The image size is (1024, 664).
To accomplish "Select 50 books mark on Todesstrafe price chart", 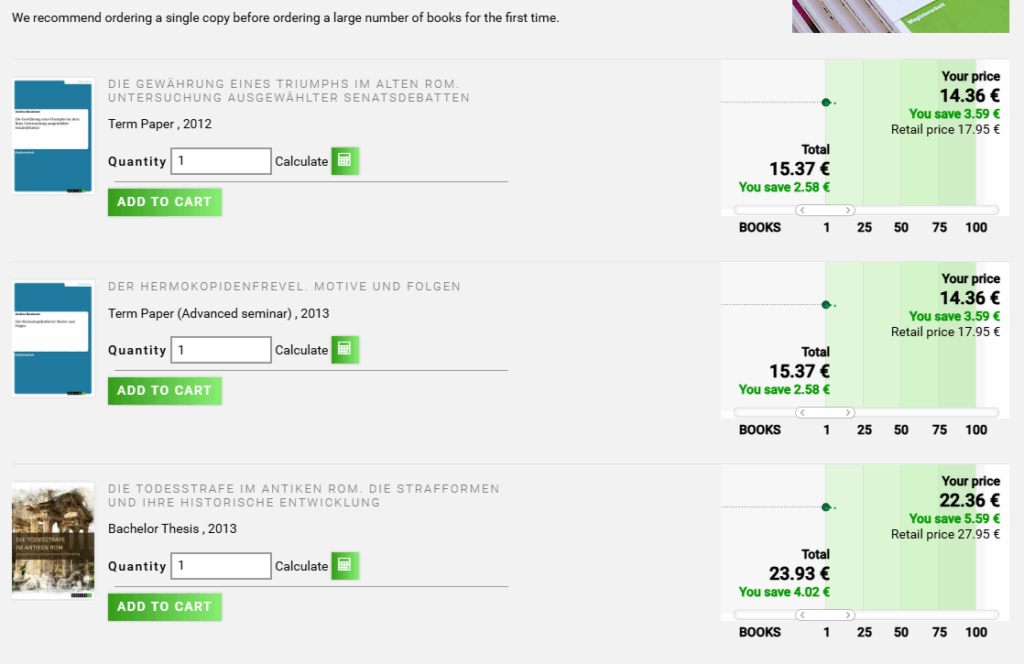I will click(x=901, y=632).
